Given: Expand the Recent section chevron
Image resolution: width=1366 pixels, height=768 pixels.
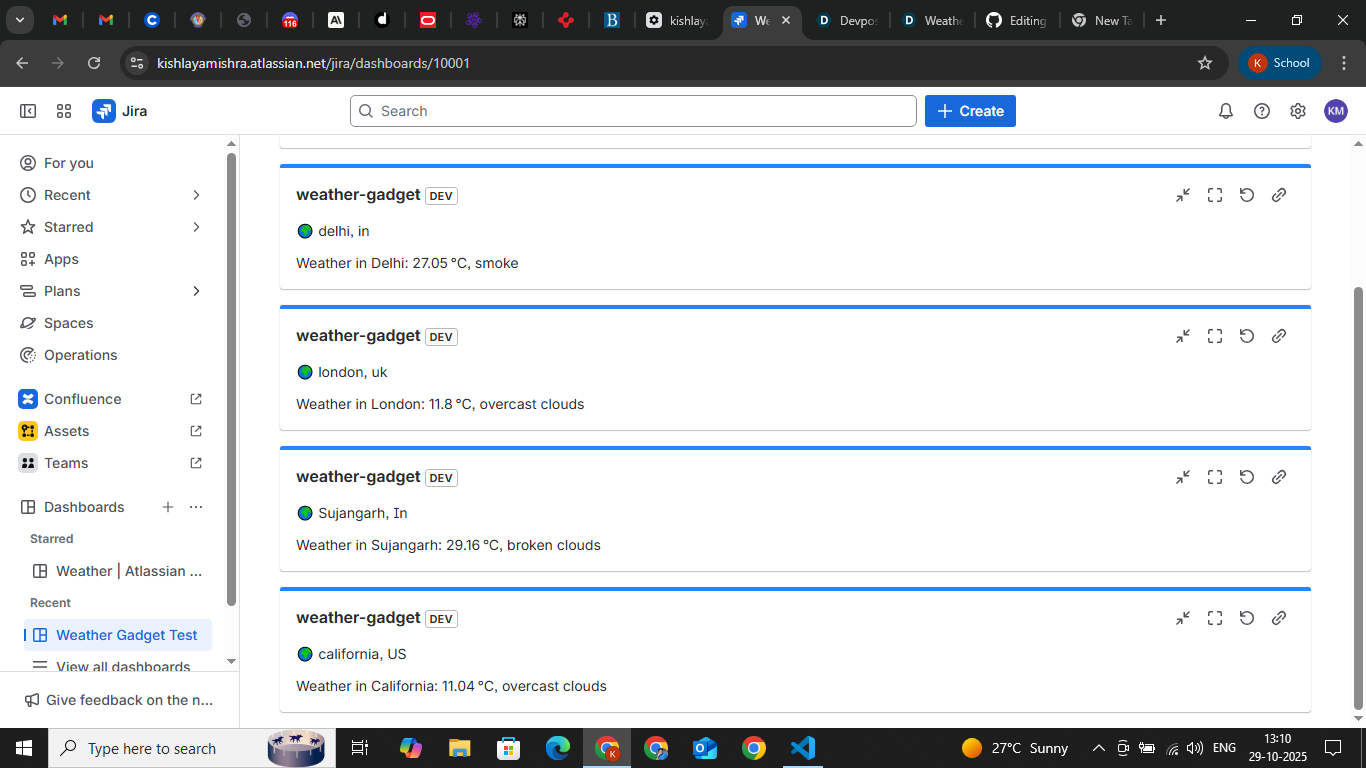Looking at the screenshot, I should (x=196, y=195).
